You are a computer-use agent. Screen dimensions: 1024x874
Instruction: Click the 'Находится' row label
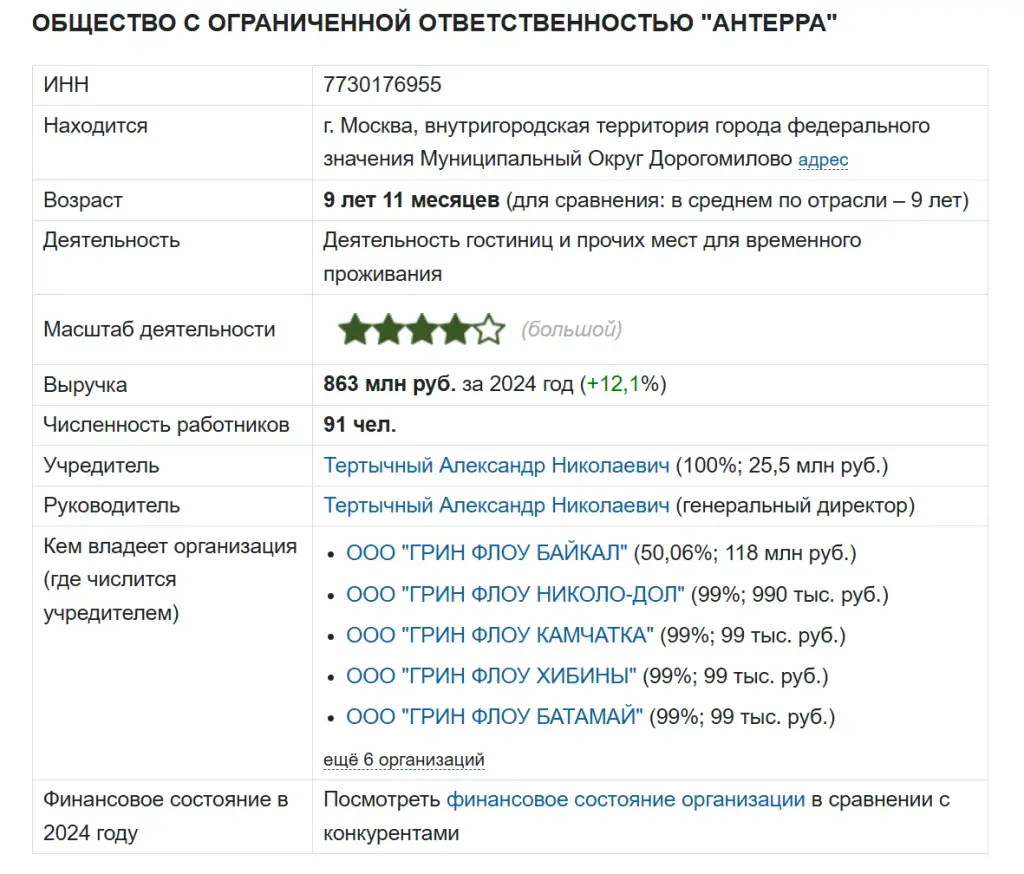[x=95, y=126]
